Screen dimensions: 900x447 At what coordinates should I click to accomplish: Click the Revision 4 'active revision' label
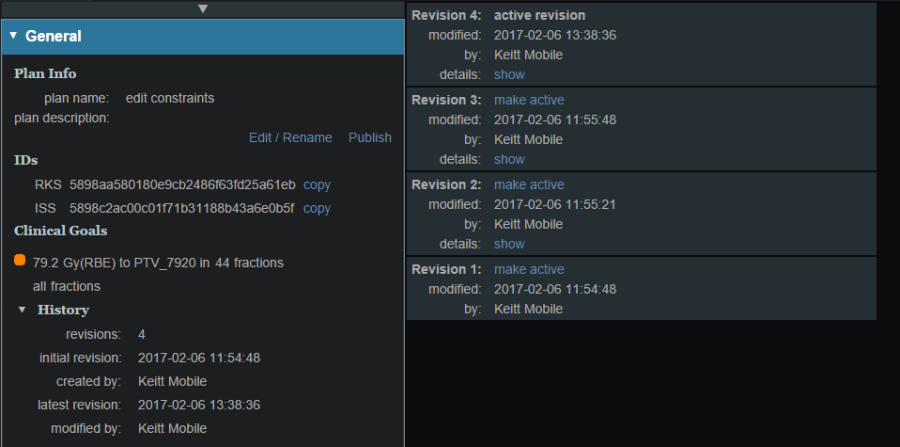(540, 16)
